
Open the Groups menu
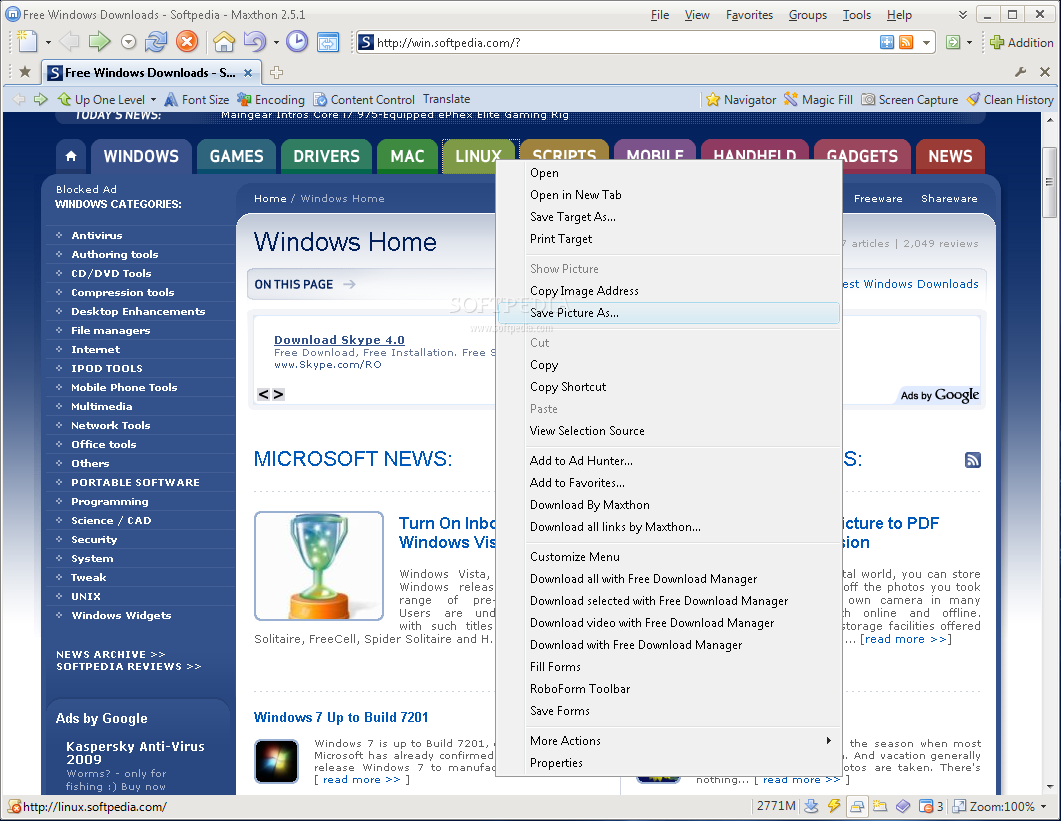tap(808, 15)
